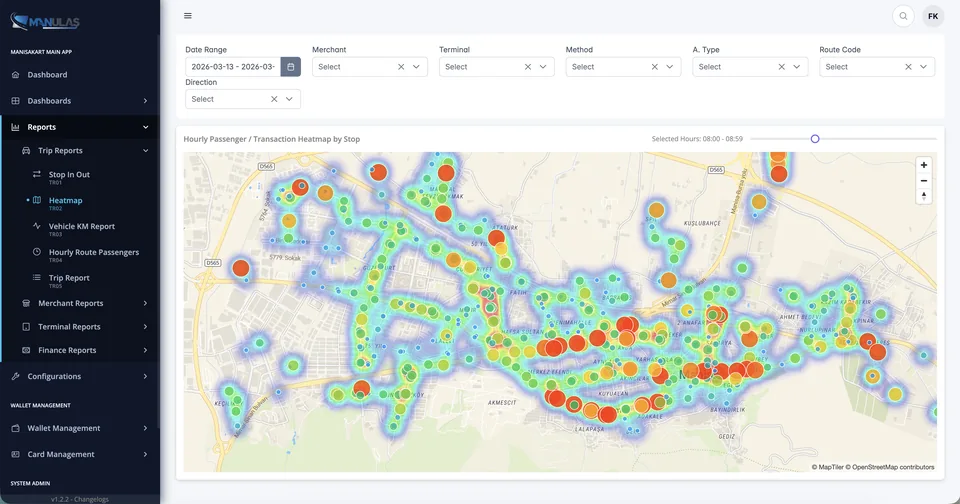This screenshot has width=960, height=504.
Task: Expand the Card Management chevron
Action: pyautogui.click(x=145, y=454)
